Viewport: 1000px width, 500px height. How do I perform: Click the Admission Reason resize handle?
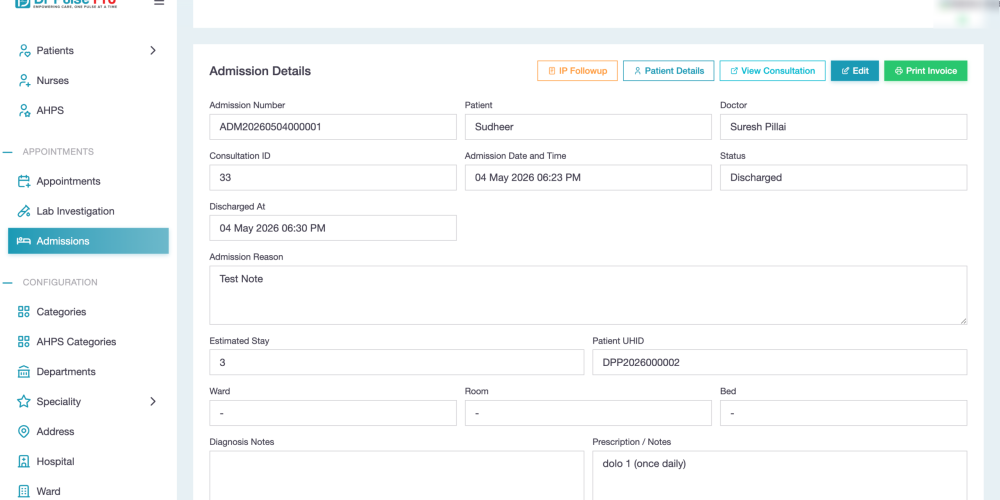pyautogui.click(x=963, y=321)
